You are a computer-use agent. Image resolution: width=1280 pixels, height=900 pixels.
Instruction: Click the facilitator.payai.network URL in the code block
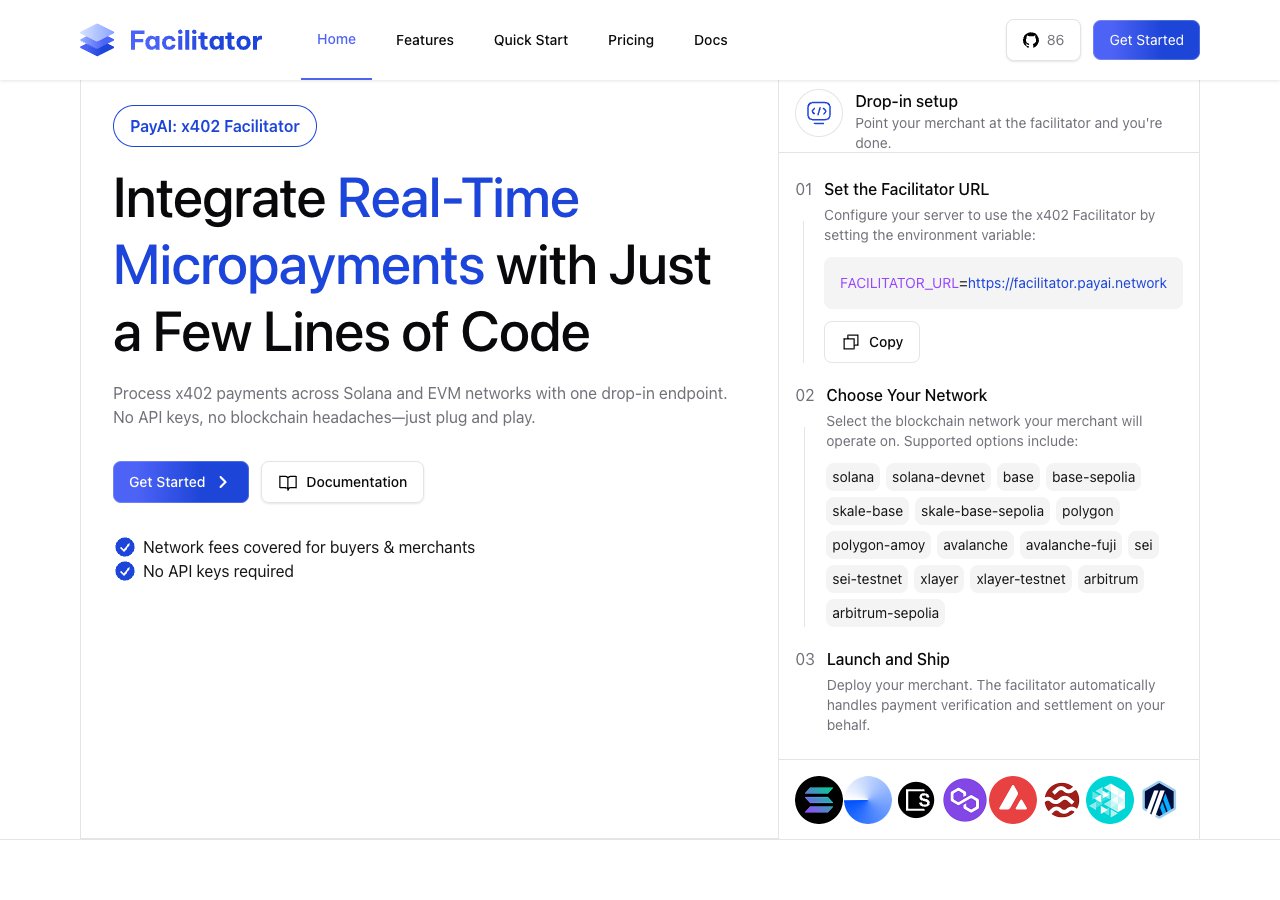[1067, 283]
